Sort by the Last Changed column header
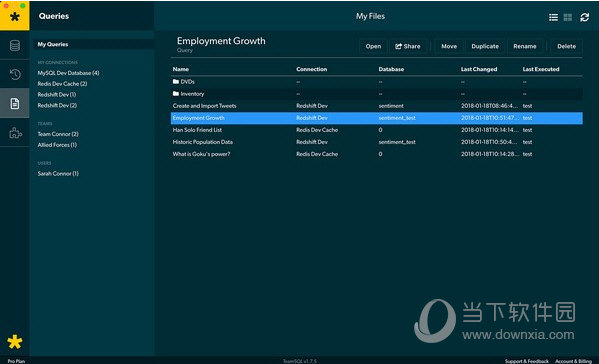This screenshot has width=599, height=364. [x=479, y=69]
